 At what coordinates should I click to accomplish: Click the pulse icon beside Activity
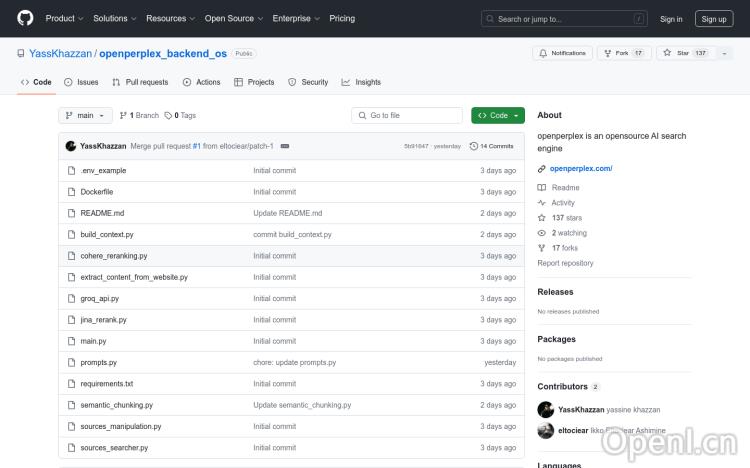click(541, 203)
